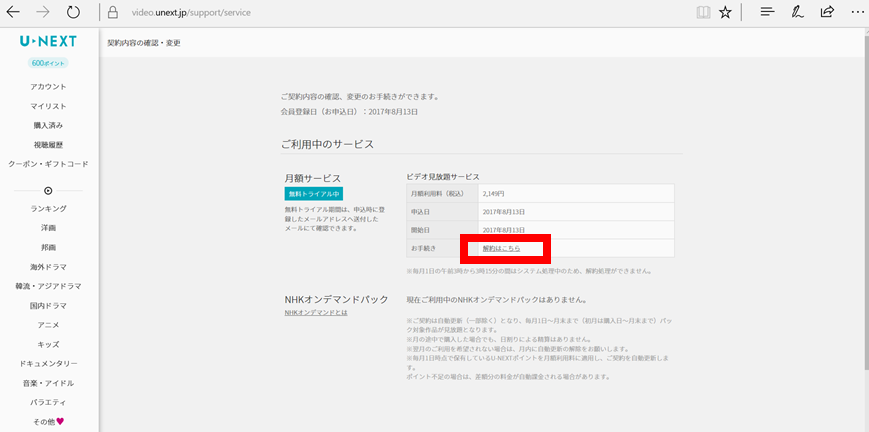Viewport: 869px width, 432px height.
Task: Select 海外ドラマ category
Action: point(48,267)
